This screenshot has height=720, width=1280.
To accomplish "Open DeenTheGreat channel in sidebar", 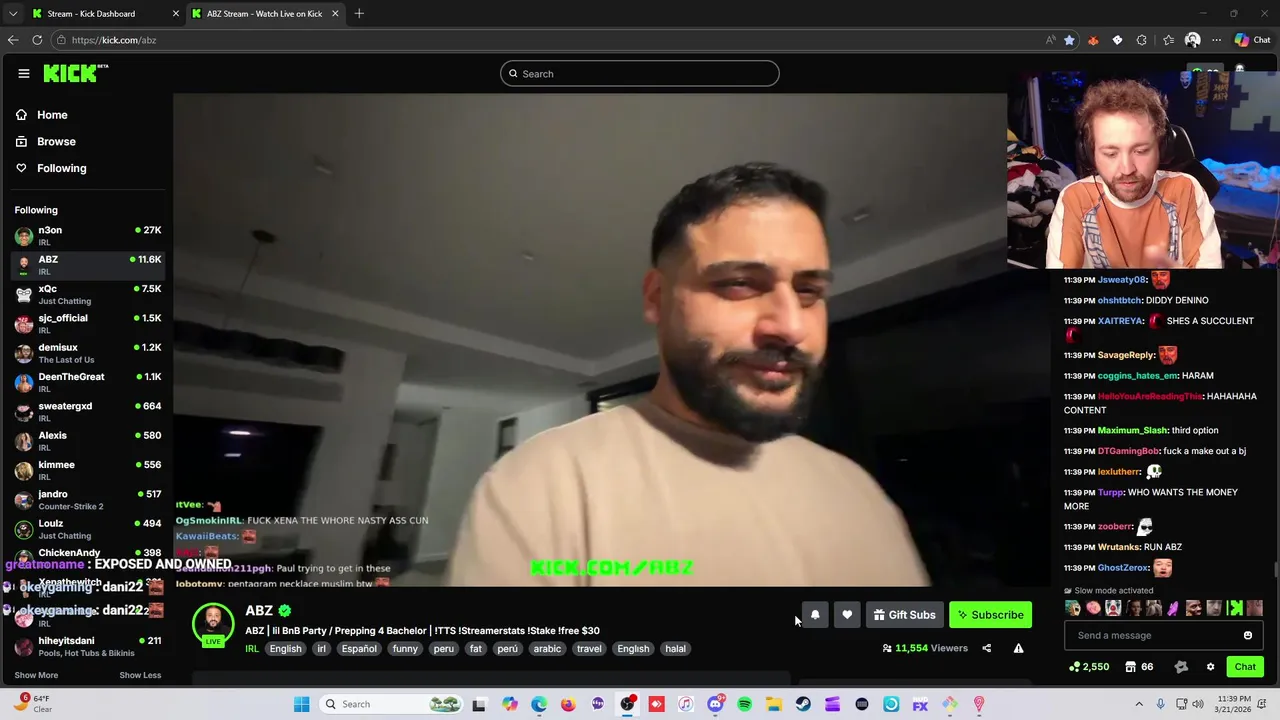I will 88,382.
